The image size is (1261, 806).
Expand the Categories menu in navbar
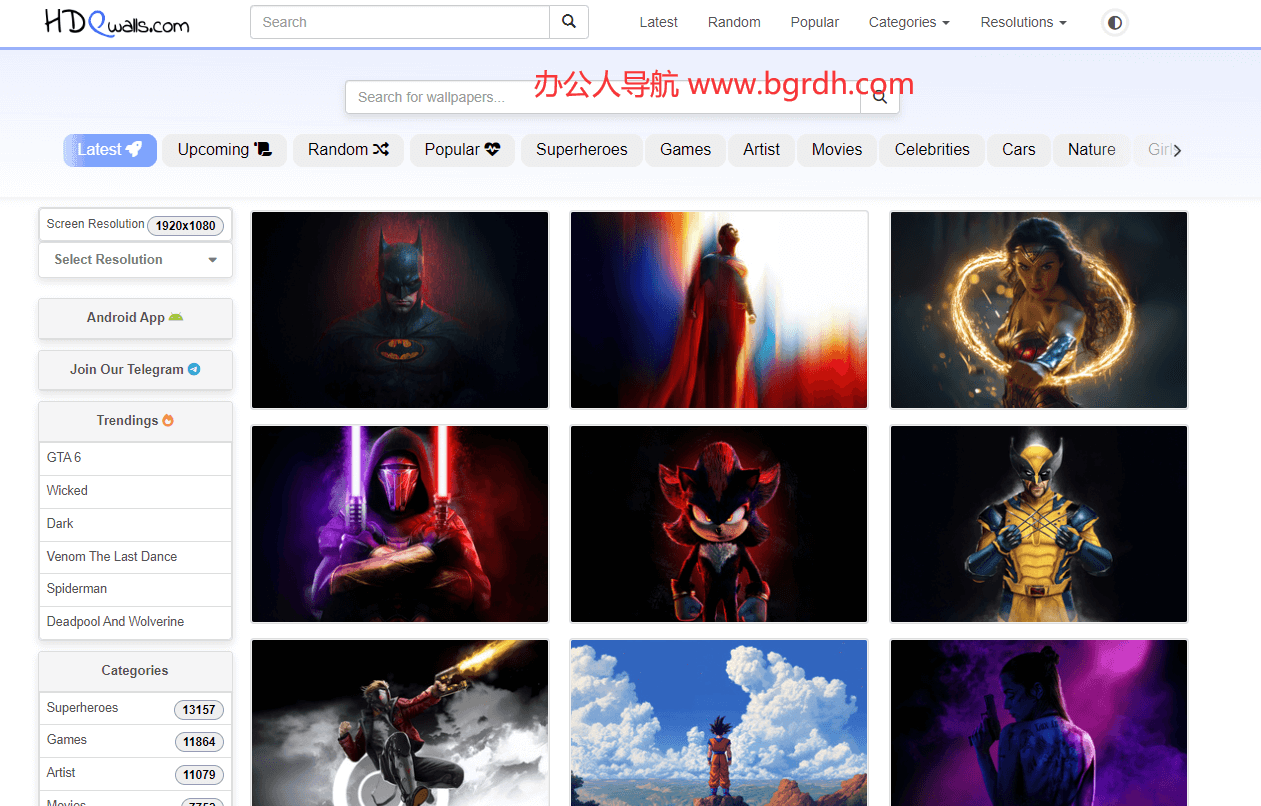(x=908, y=22)
